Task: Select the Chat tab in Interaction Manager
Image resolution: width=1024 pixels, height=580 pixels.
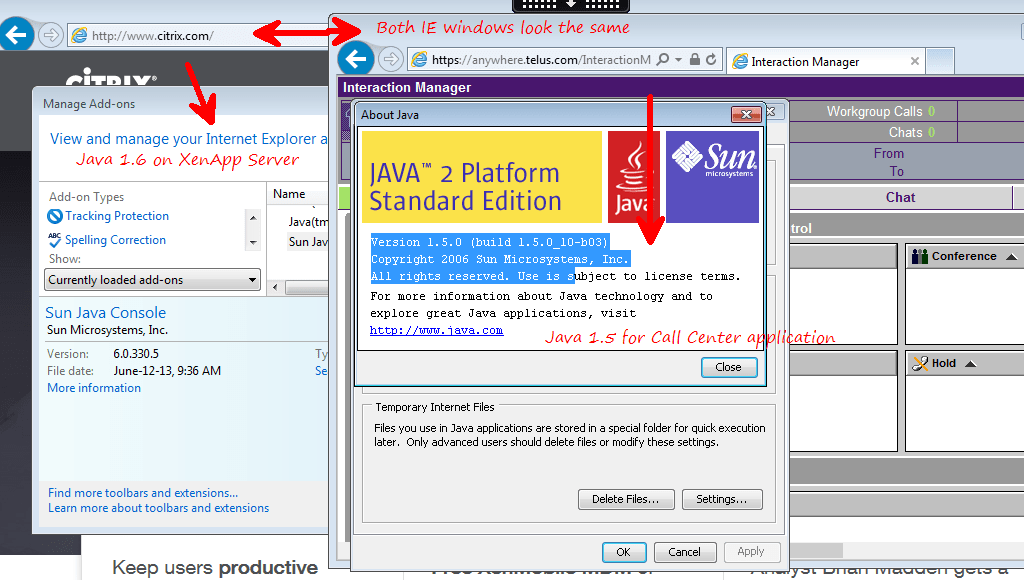Action: point(900,197)
